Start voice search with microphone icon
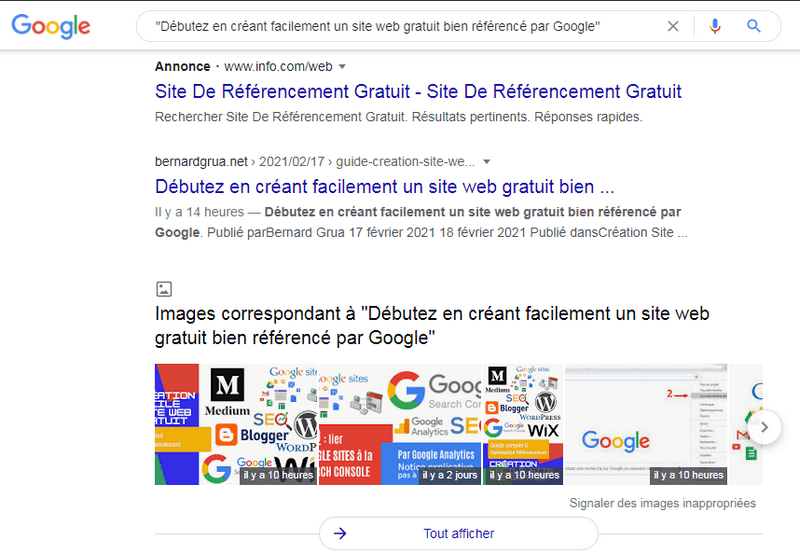The image size is (800, 554). 715,26
